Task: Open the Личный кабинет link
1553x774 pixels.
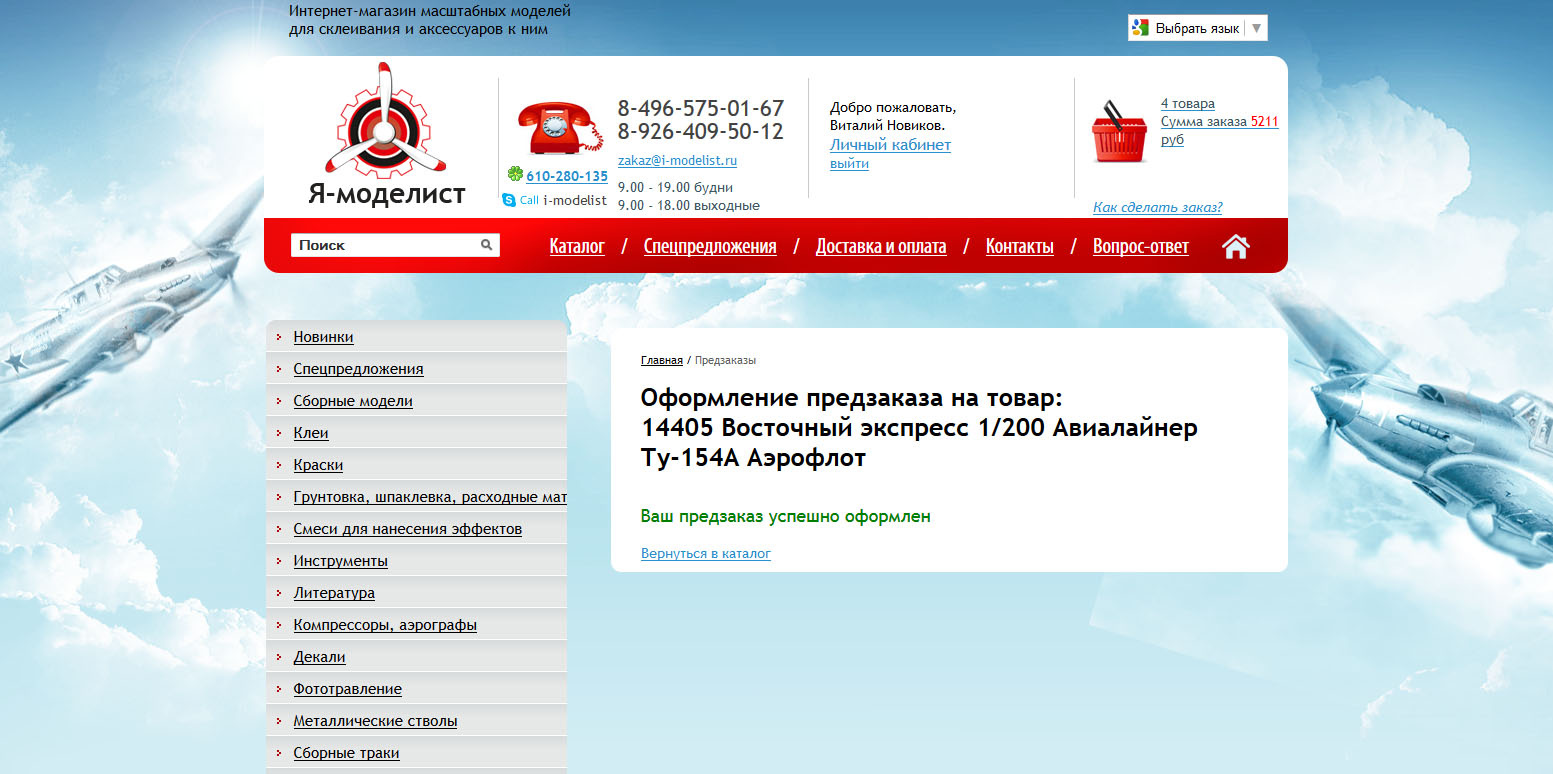Action: (x=890, y=144)
